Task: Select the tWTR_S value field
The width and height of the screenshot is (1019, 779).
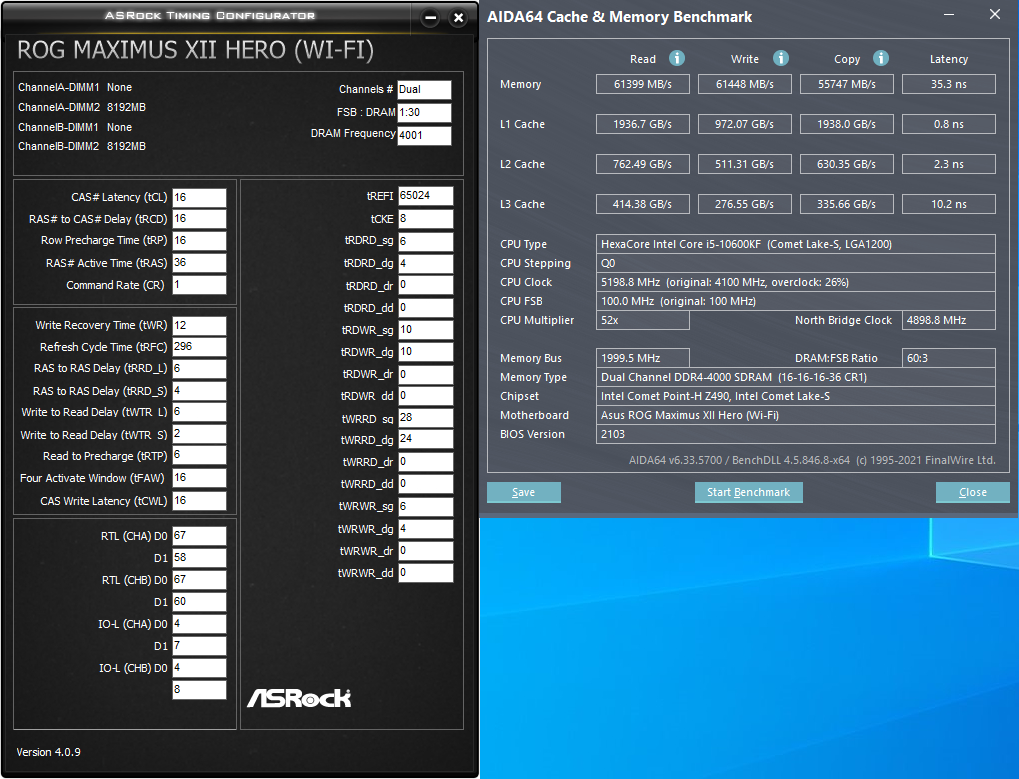Action: click(x=200, y=434)
